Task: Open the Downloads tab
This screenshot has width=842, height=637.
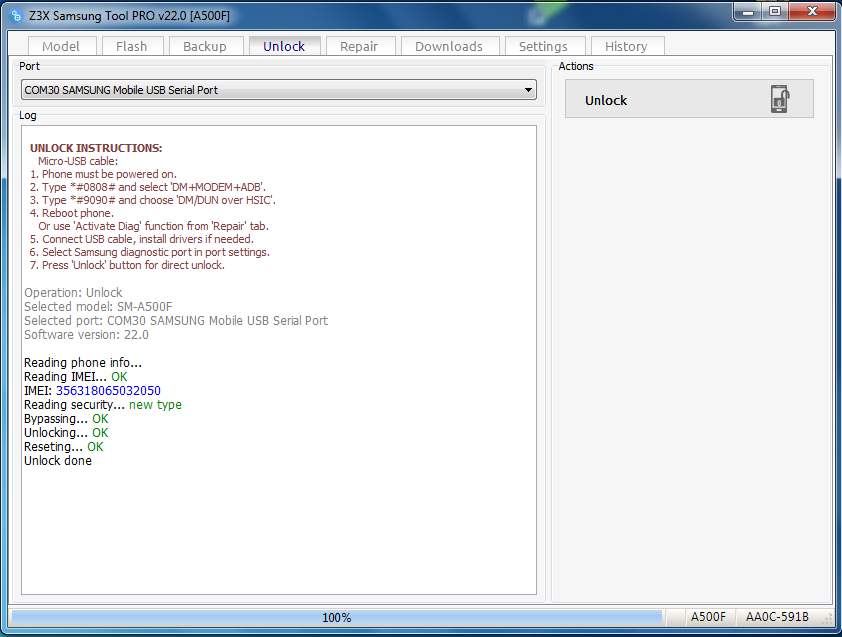Action: 449,46
